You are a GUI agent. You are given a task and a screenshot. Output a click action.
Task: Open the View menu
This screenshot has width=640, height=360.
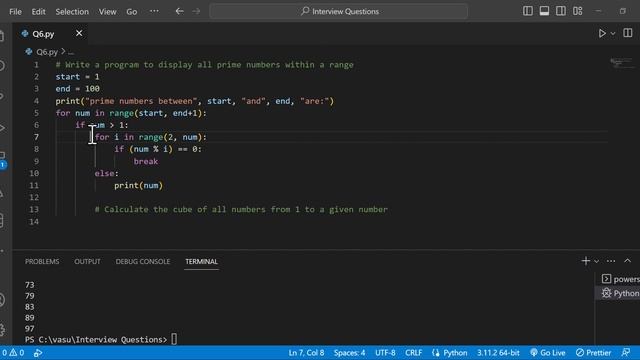[107, 11]
